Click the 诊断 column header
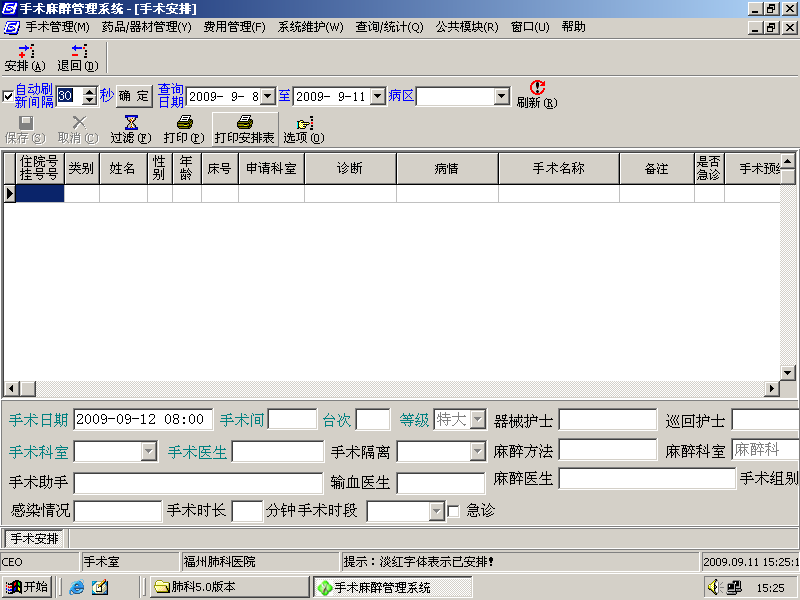The image size is (800, 600). tap(350, 168)
